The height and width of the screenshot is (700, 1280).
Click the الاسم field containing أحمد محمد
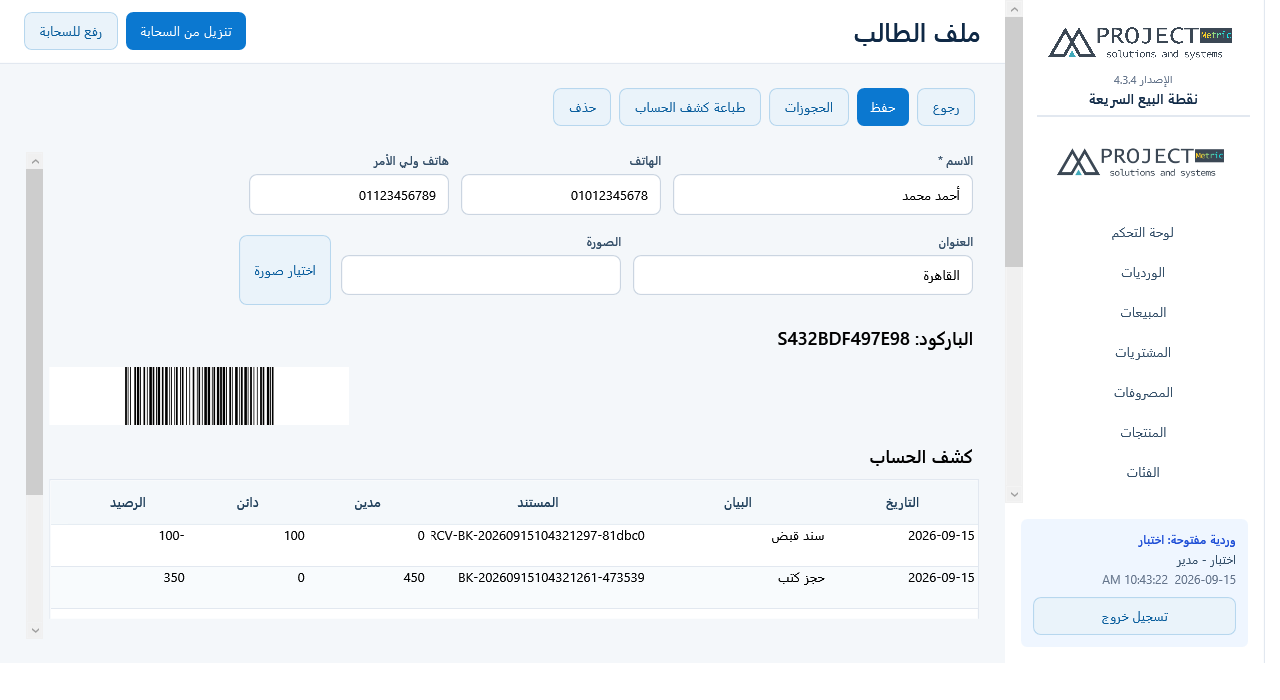[823, 194]
